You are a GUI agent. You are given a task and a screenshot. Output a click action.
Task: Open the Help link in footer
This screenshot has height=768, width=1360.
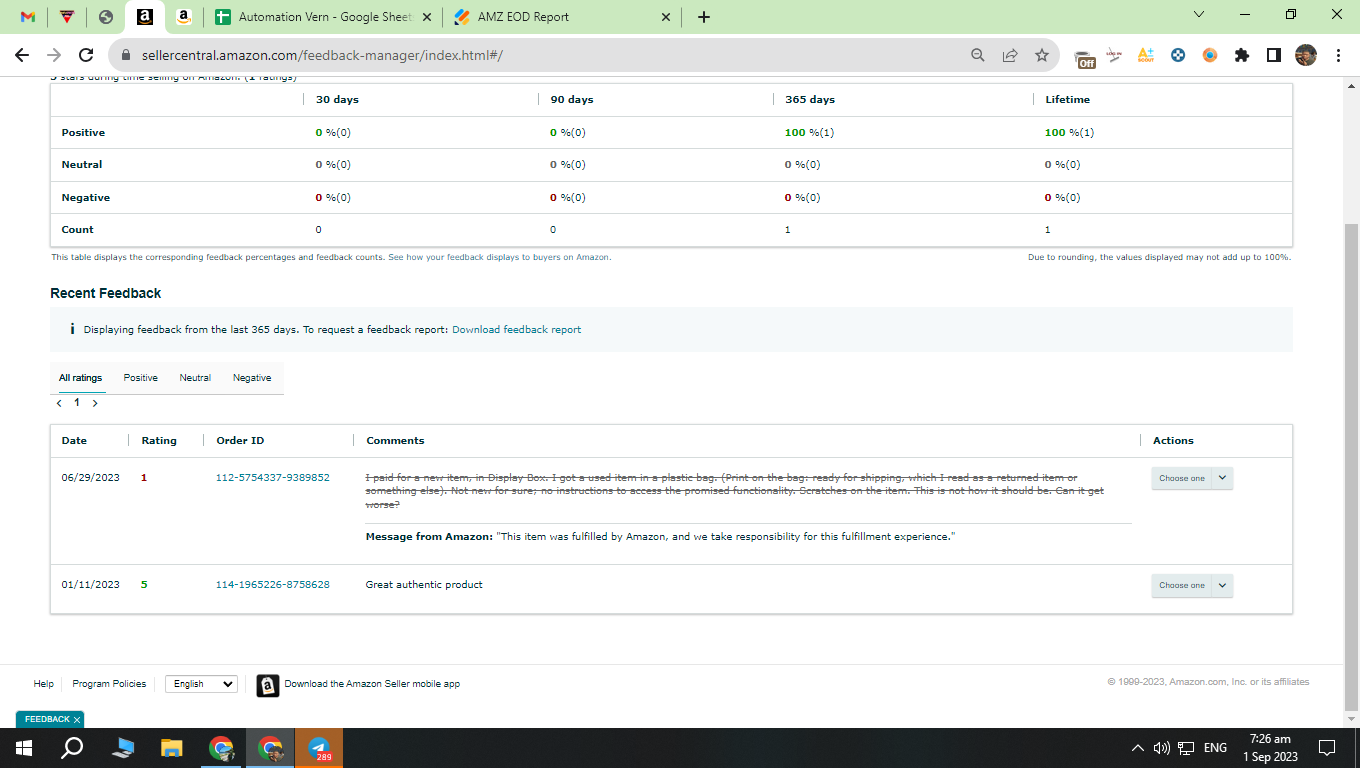click(43, 684)
